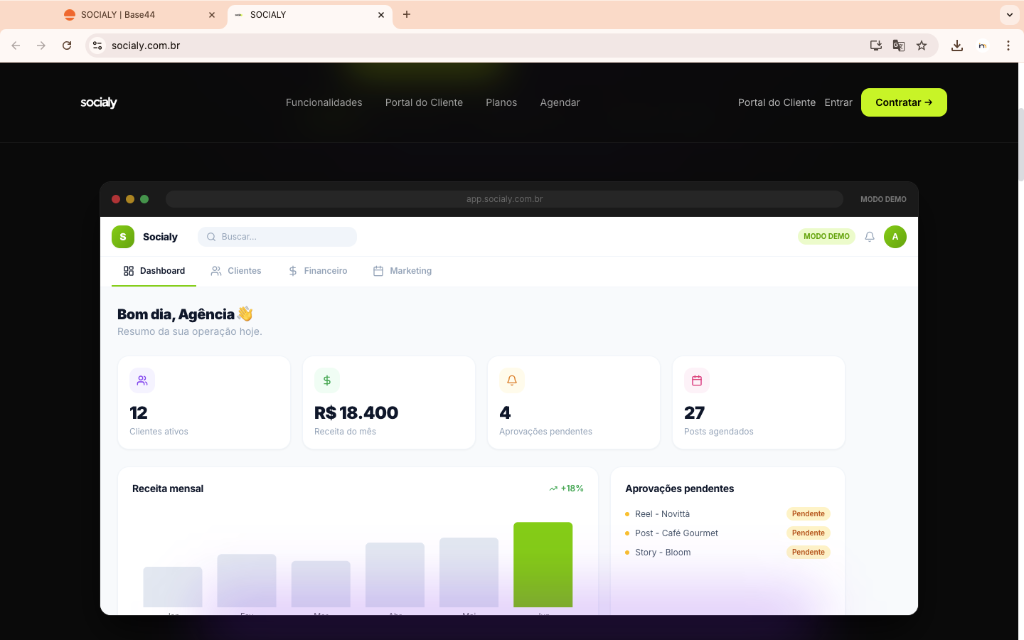Click the browser forward arrow
Image resolution: width=1024 pixels, height=640 pixels.
[x=41, y=46]
